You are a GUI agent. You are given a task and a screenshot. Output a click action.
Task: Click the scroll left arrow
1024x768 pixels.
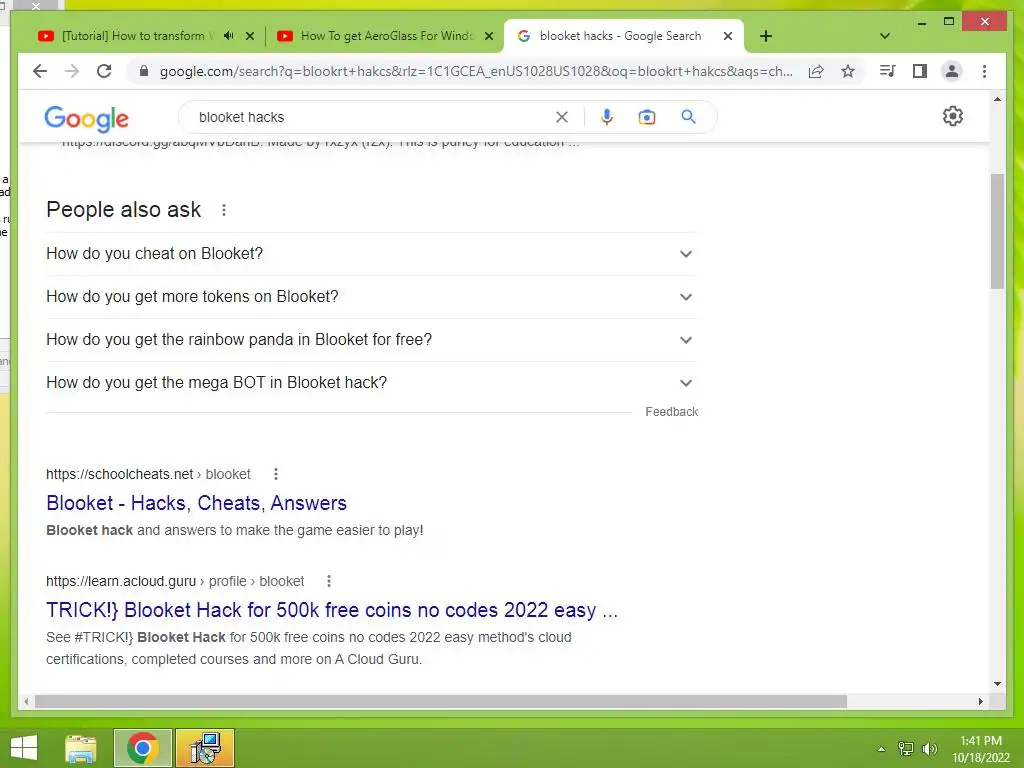tap(26, 701)
